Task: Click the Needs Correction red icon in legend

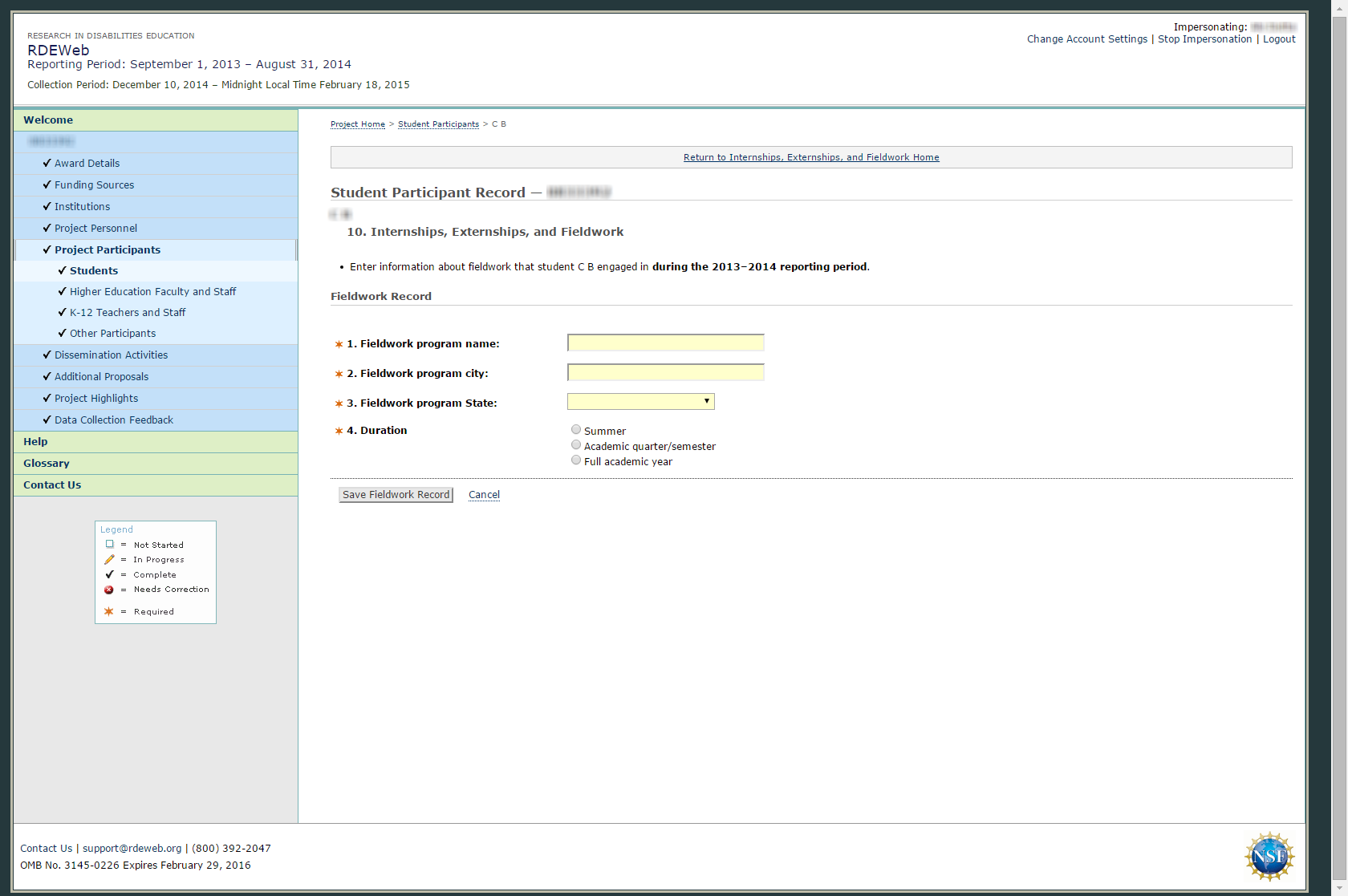Action: [x=109, y=590]
